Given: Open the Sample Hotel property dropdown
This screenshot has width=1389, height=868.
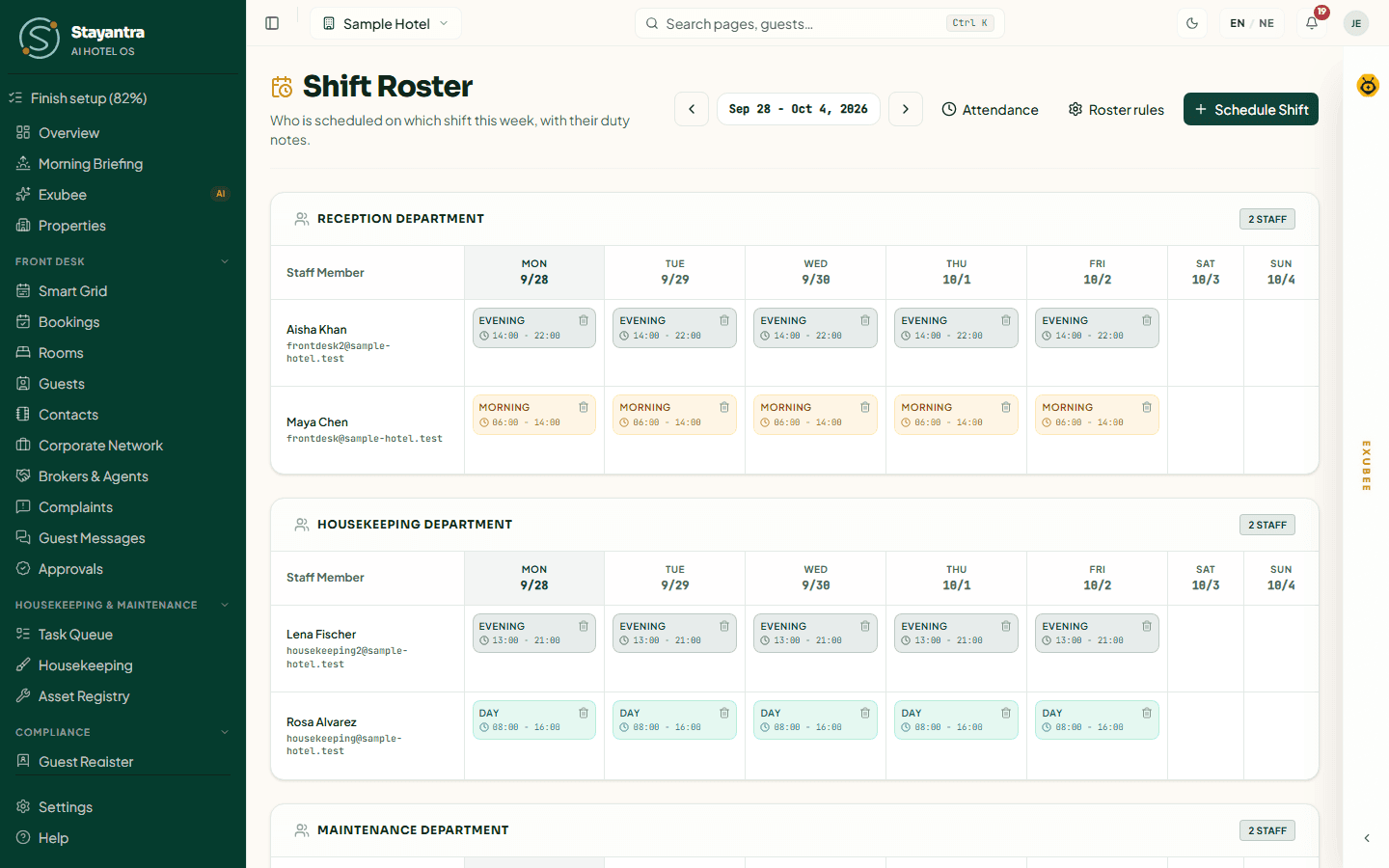Looking at the screenshot, I should [386, 23].
